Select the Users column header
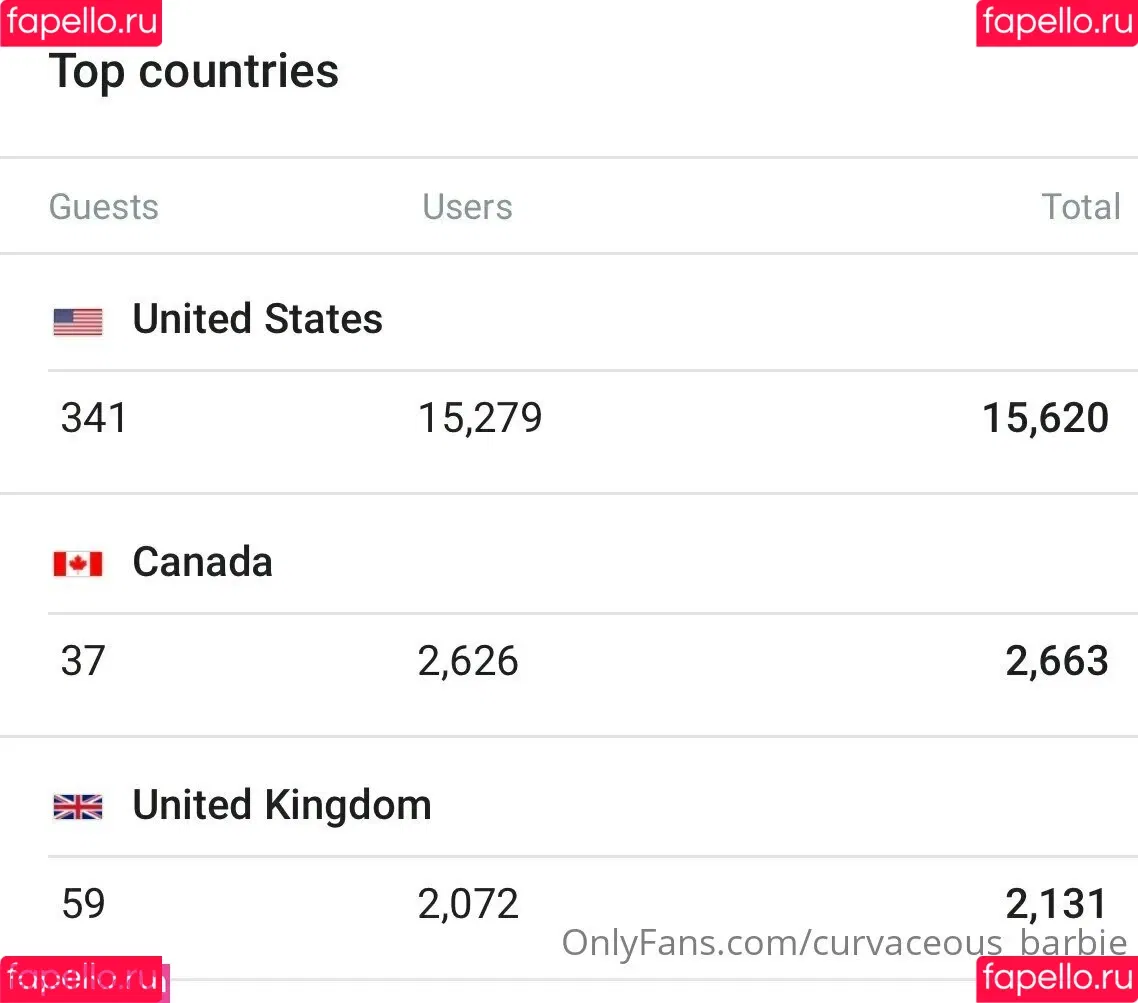Image resolution: width=1138 pixels, height=1003 pixels. [x=467, y=207]
